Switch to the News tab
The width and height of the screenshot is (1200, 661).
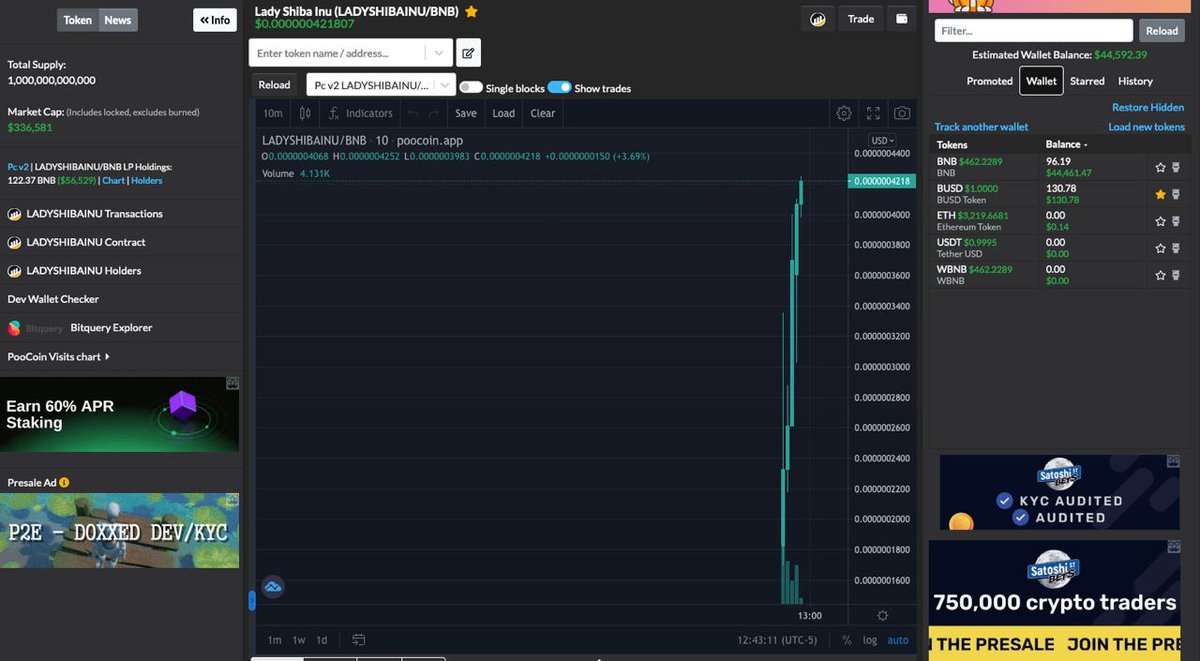click(x=118, y=20)
